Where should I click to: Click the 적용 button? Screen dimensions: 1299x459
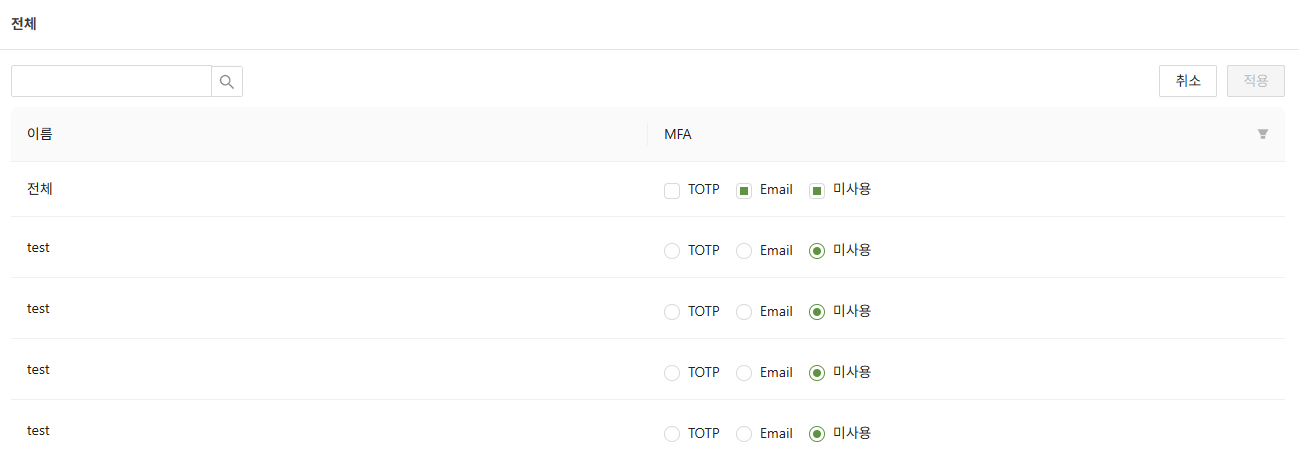pyautogui.click(x=1256, y=81)
